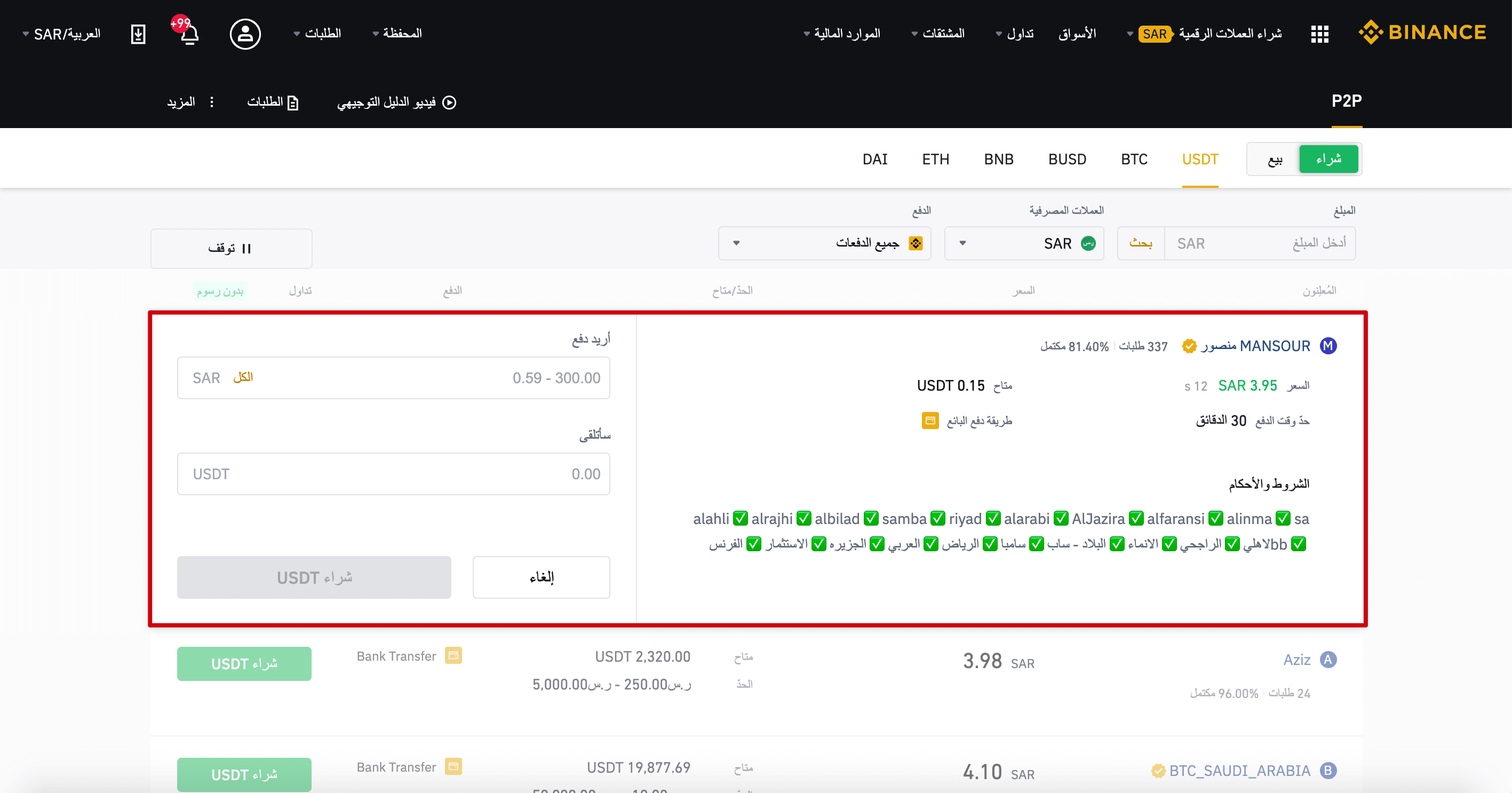The width and height of the screenshot is (1512, 793).
Task: Click the disabled شراء USDT button in form
Action: (314, 577)
